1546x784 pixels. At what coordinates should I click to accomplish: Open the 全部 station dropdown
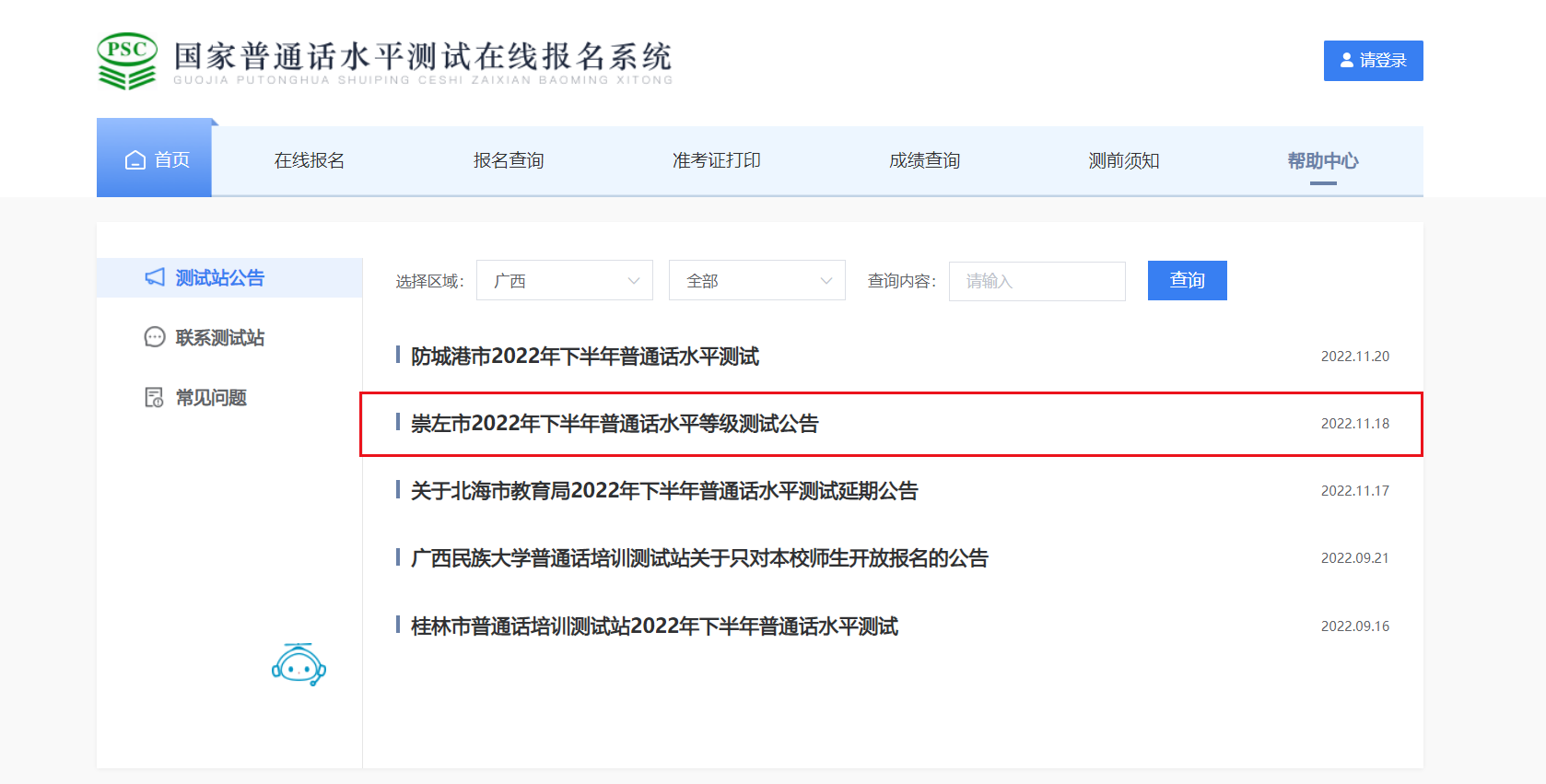(756, 280)
